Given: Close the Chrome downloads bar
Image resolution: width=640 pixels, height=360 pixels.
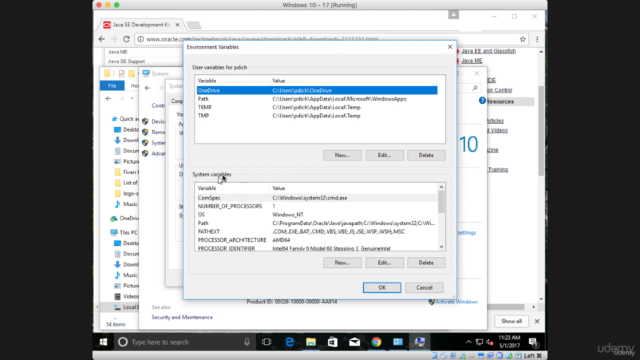Looking at the screenshot, I should [x=537, y=321].
